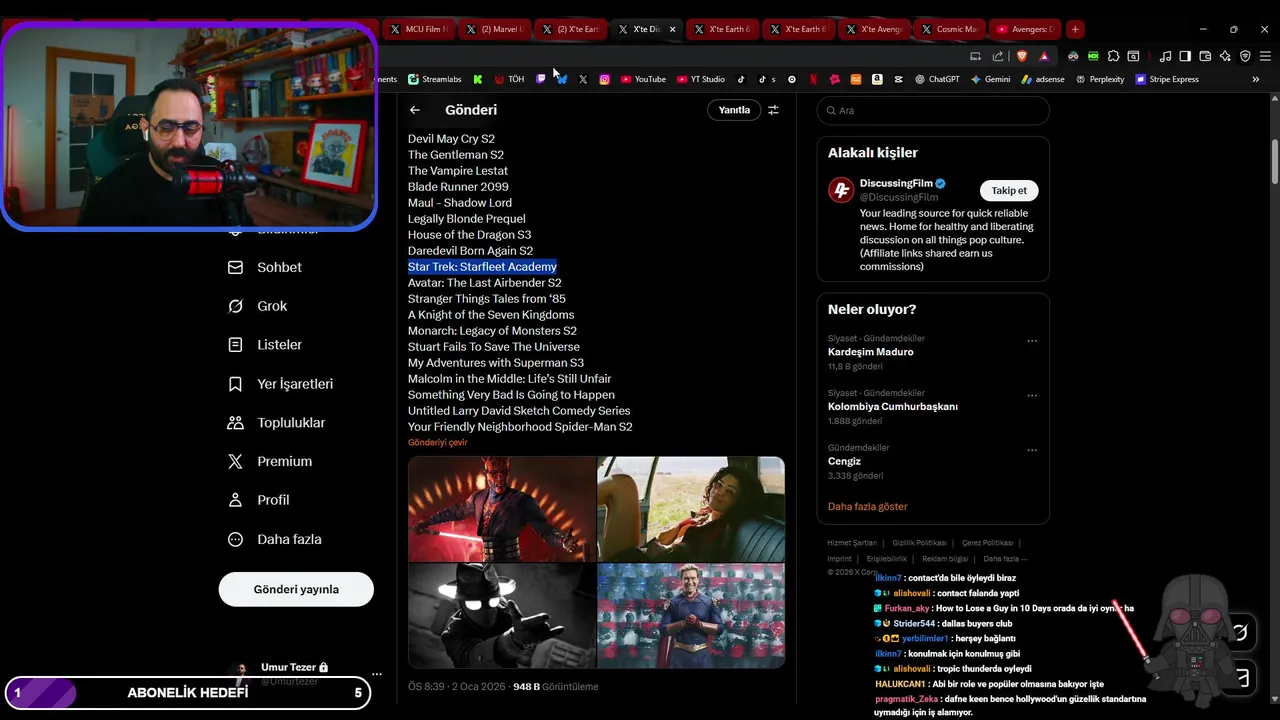Screen dimensions: 1280x720
Task: Click the Topluluklar people icon
Action: coord(235,423)
